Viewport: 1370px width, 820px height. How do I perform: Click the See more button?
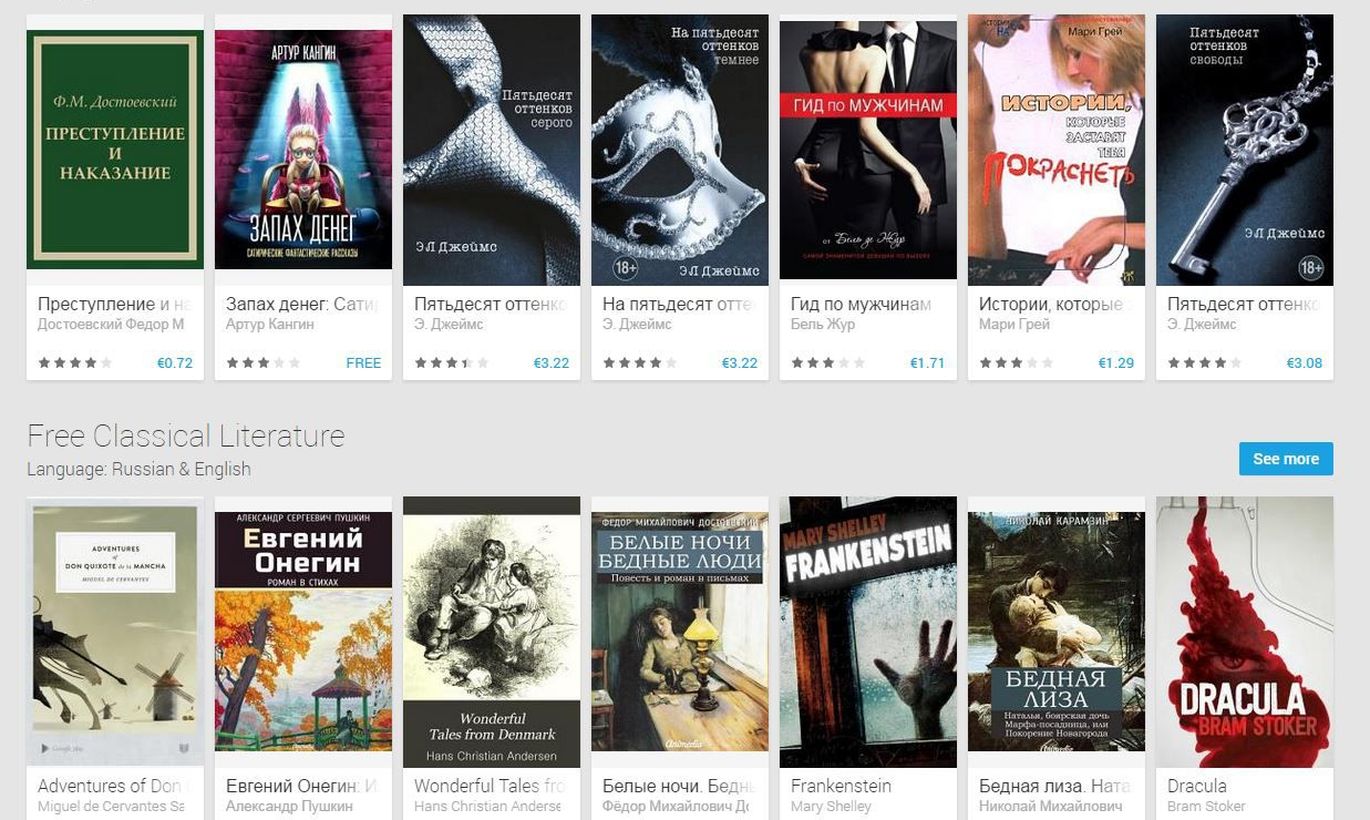pyautogui.click(x=1285, y=459)
